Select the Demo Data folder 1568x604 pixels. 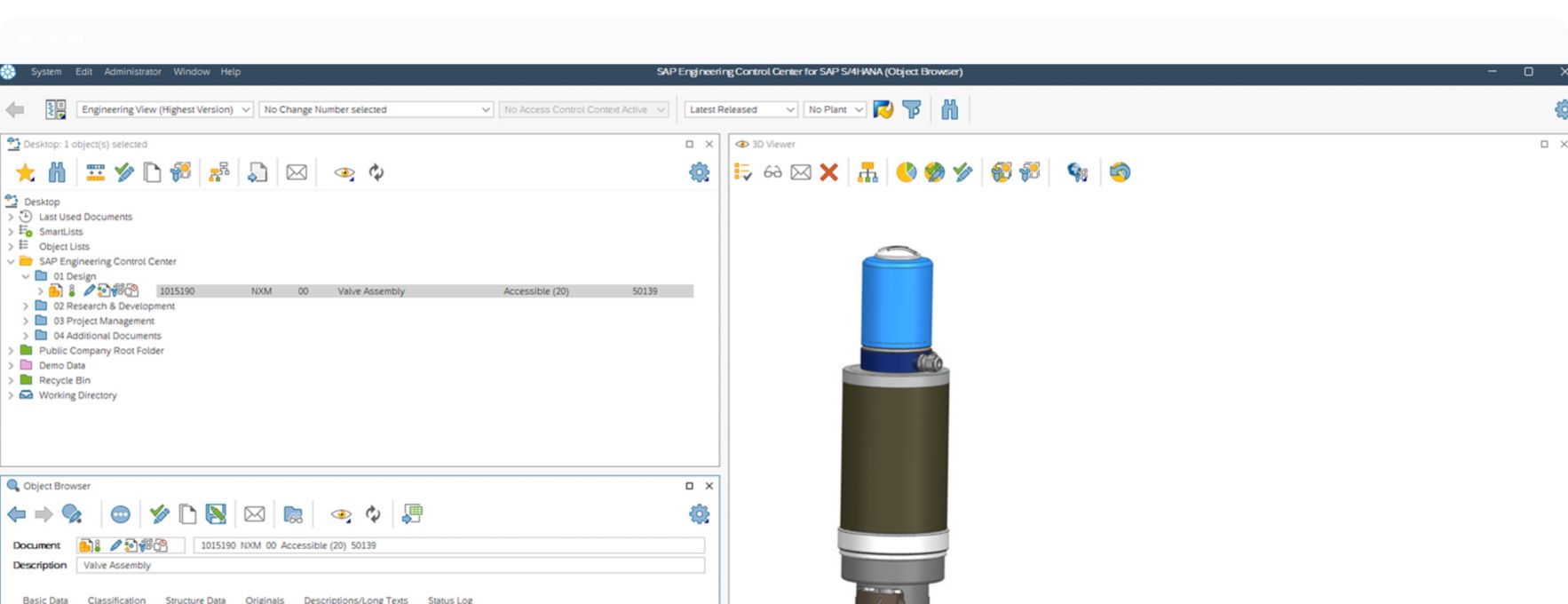62,366
